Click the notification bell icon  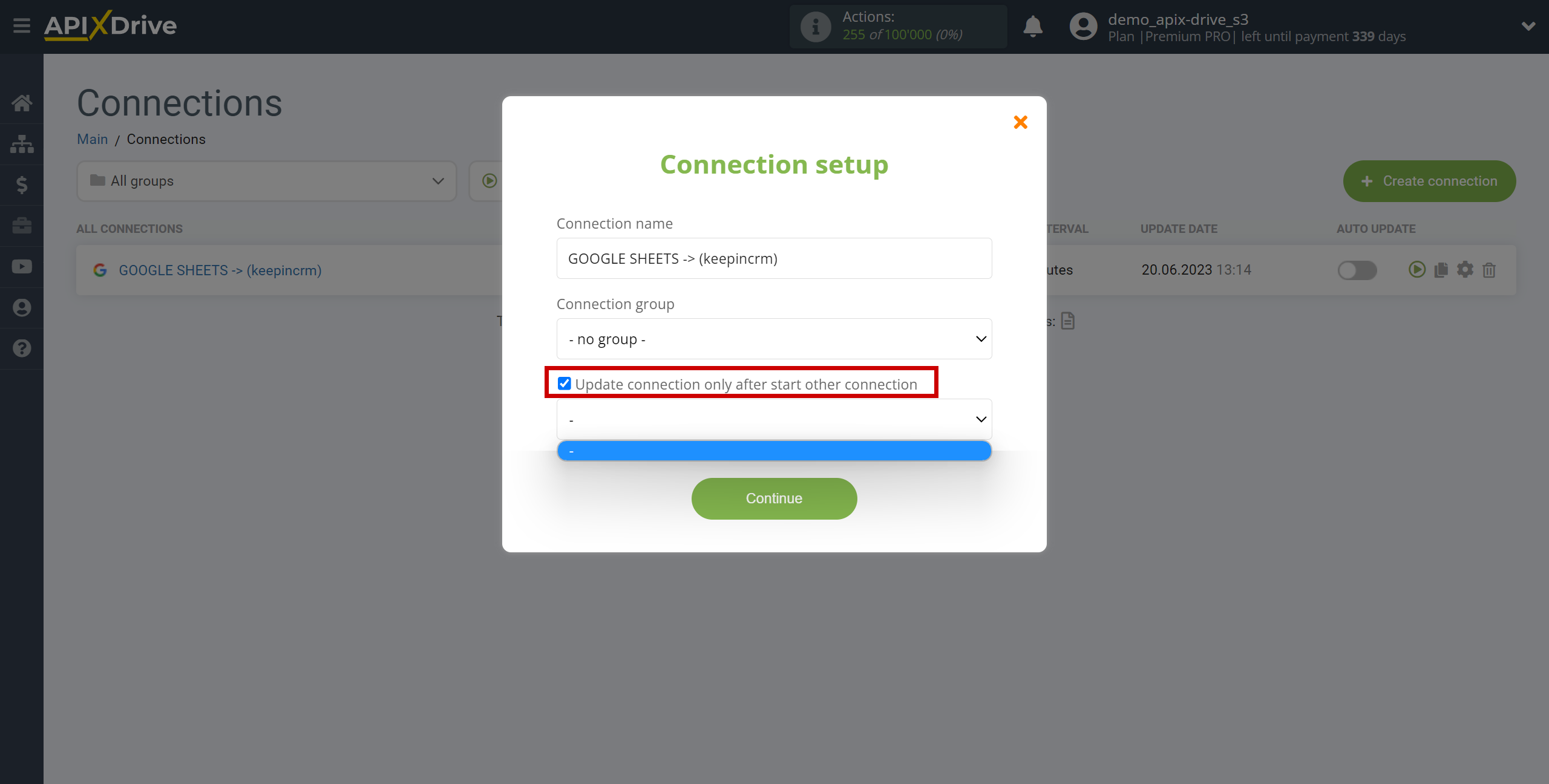[x=1032, y=26]
